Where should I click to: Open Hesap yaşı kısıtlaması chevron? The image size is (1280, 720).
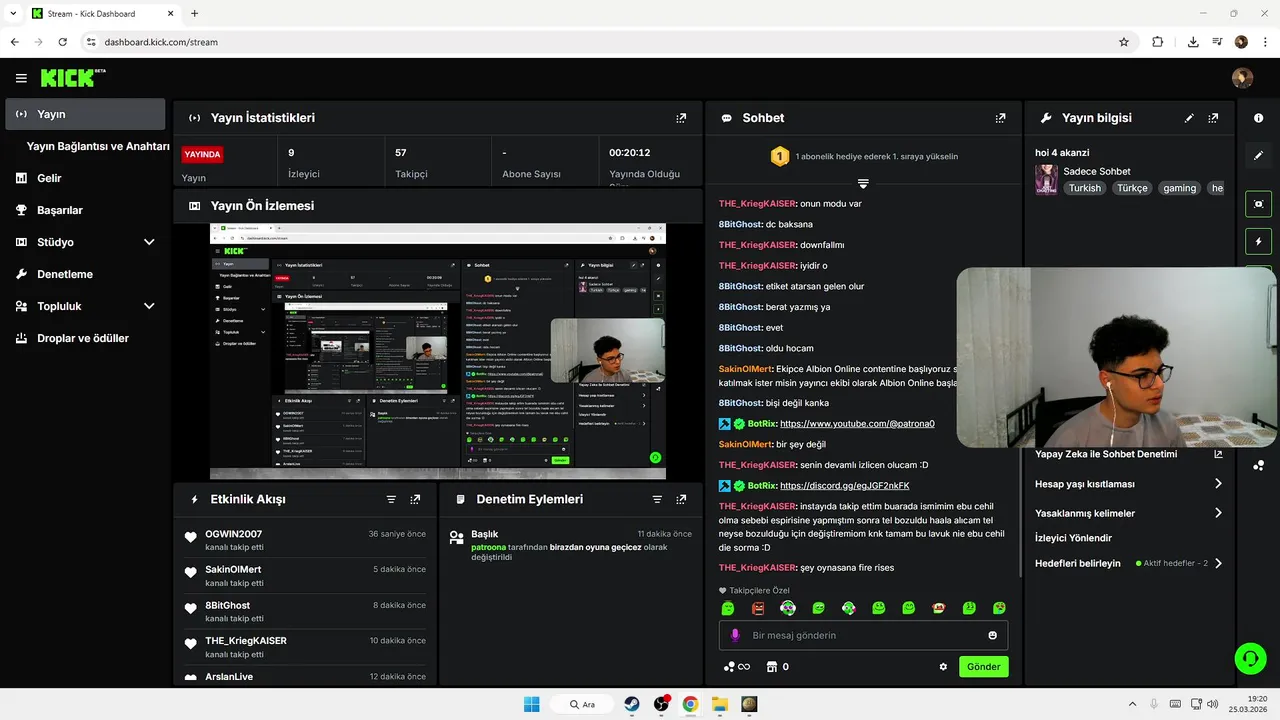point(1218,484)
